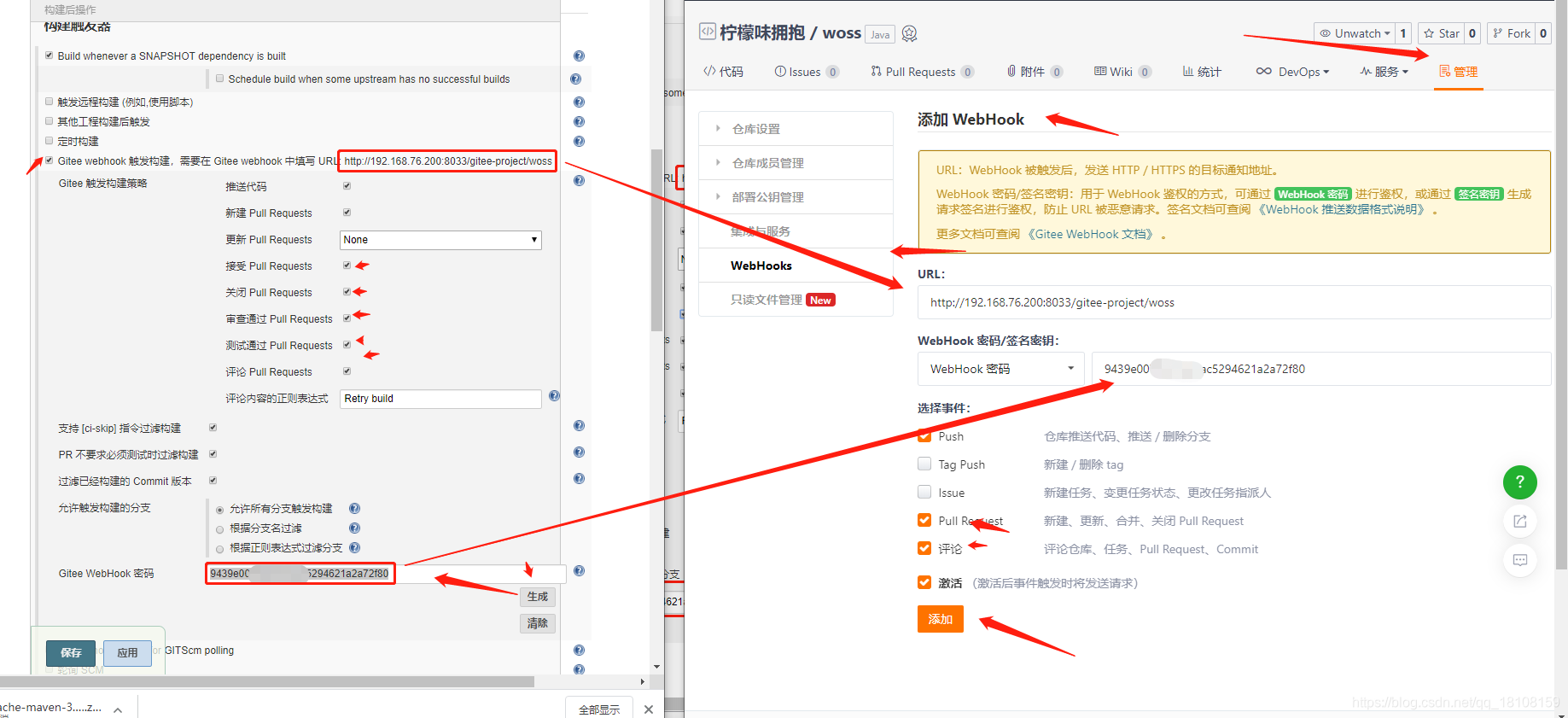
Task: Enable 触发远程构建 checkbox
Action: [49, 102]
